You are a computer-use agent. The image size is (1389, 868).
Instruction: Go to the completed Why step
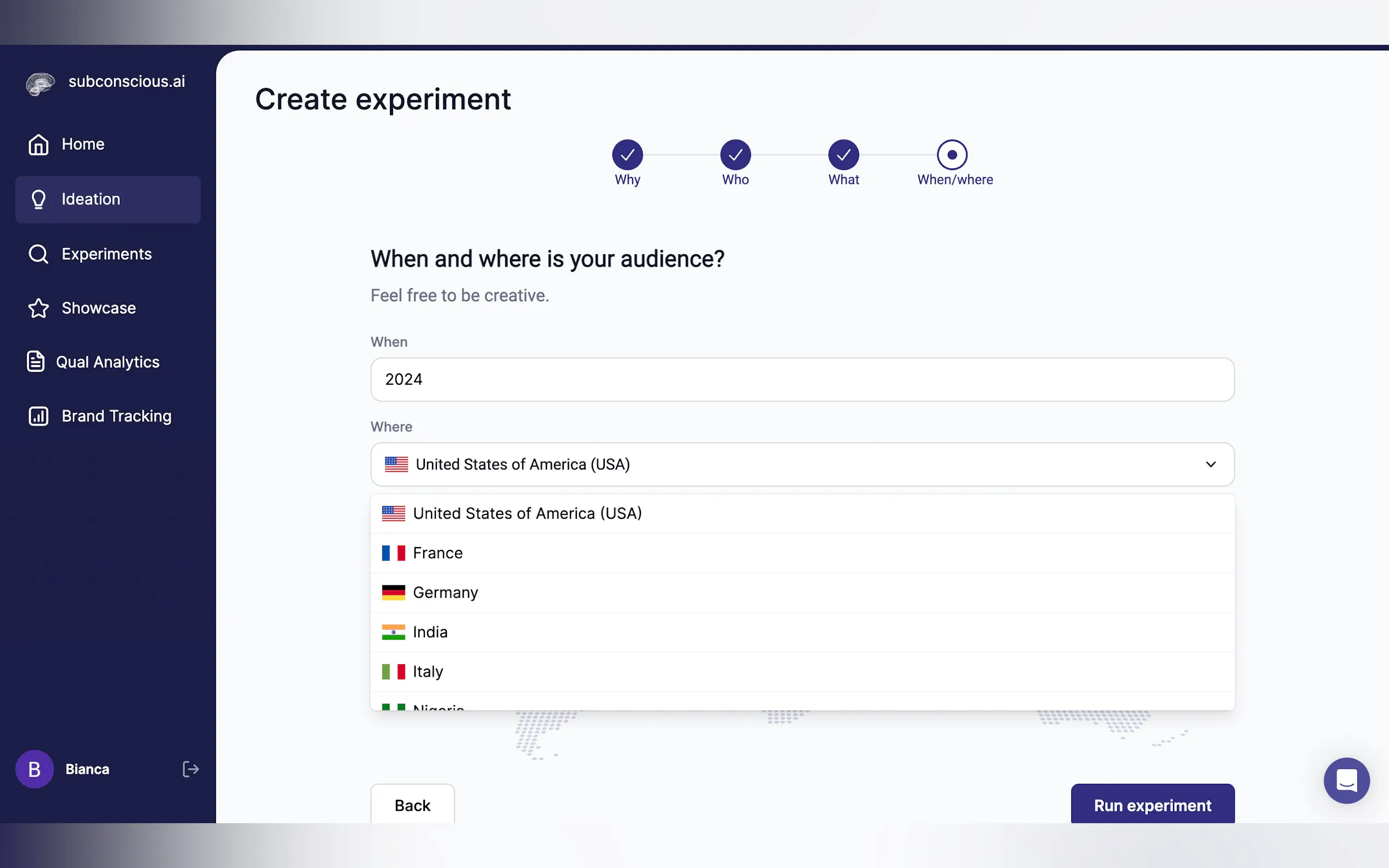coord(627,155)
